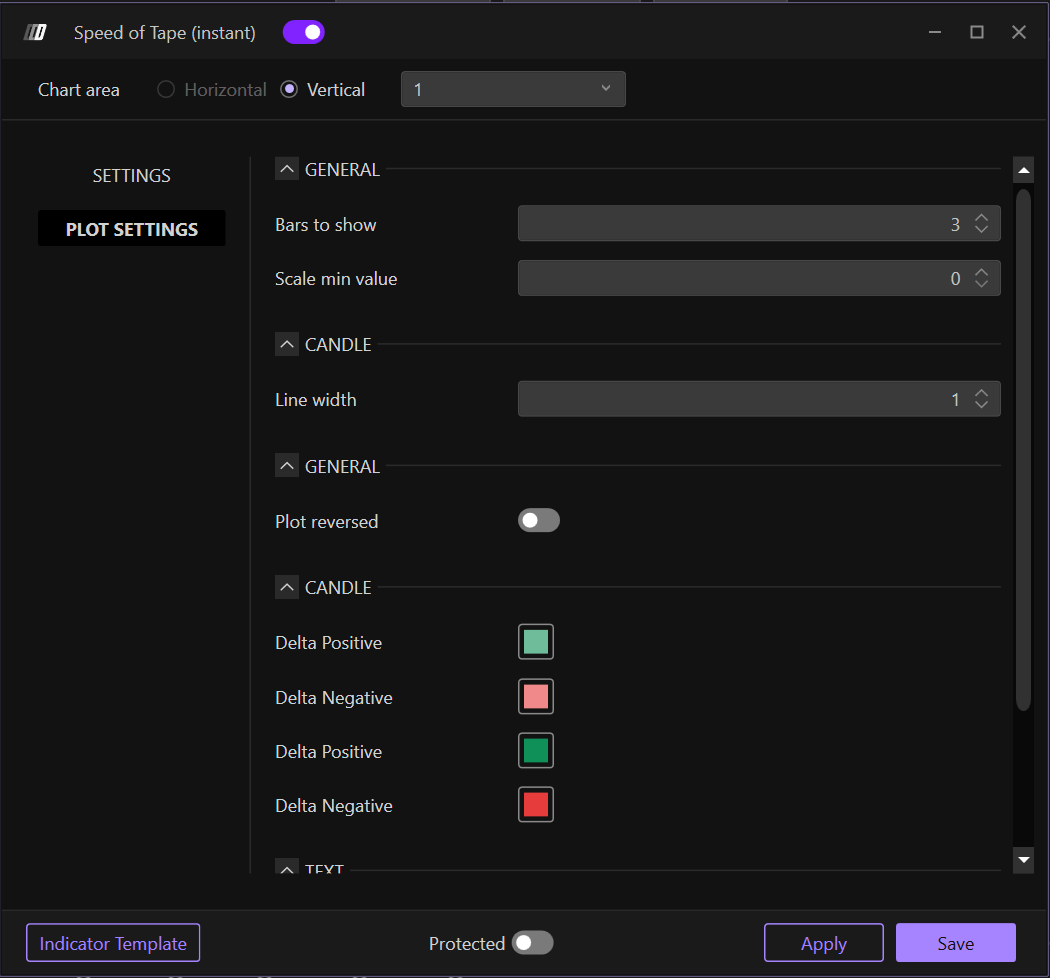The height and width of the screenshot is (978, 1050).
Task: Open the chart area number dropdown
Action: click(513, 90)
